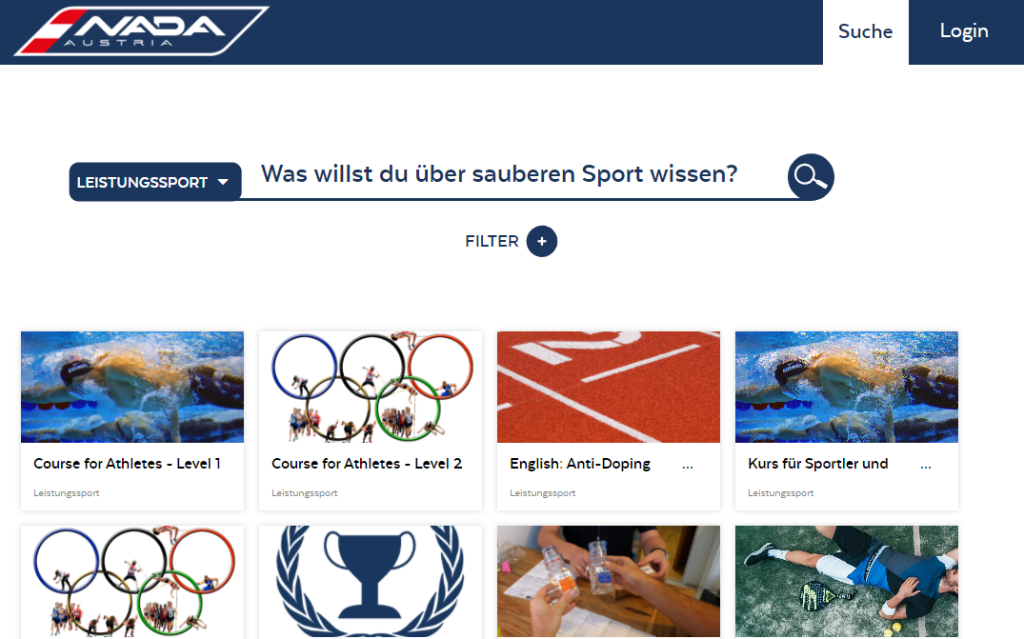Expand filters with the plus icon
Screen dimensions: 1024x639
coord(541,241)
